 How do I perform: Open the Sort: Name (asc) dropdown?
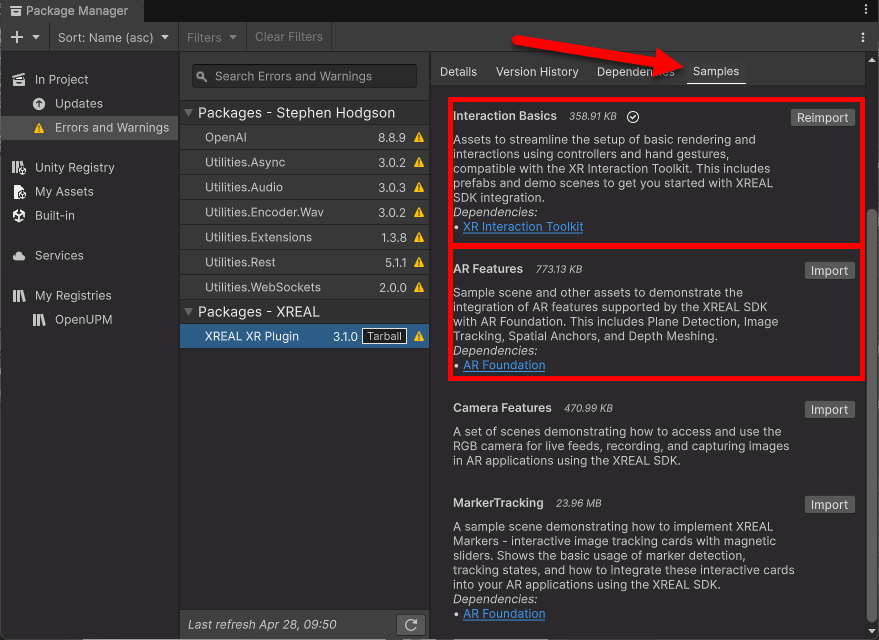click(x=113, y=38)
